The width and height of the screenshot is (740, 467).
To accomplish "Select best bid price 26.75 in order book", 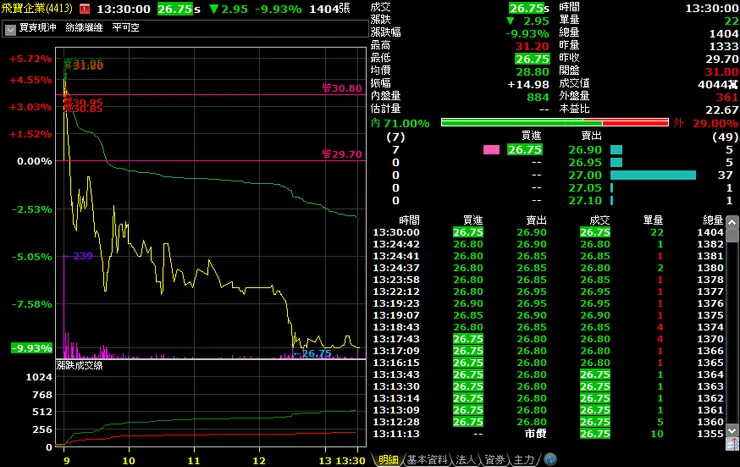I will pos(524,150).
